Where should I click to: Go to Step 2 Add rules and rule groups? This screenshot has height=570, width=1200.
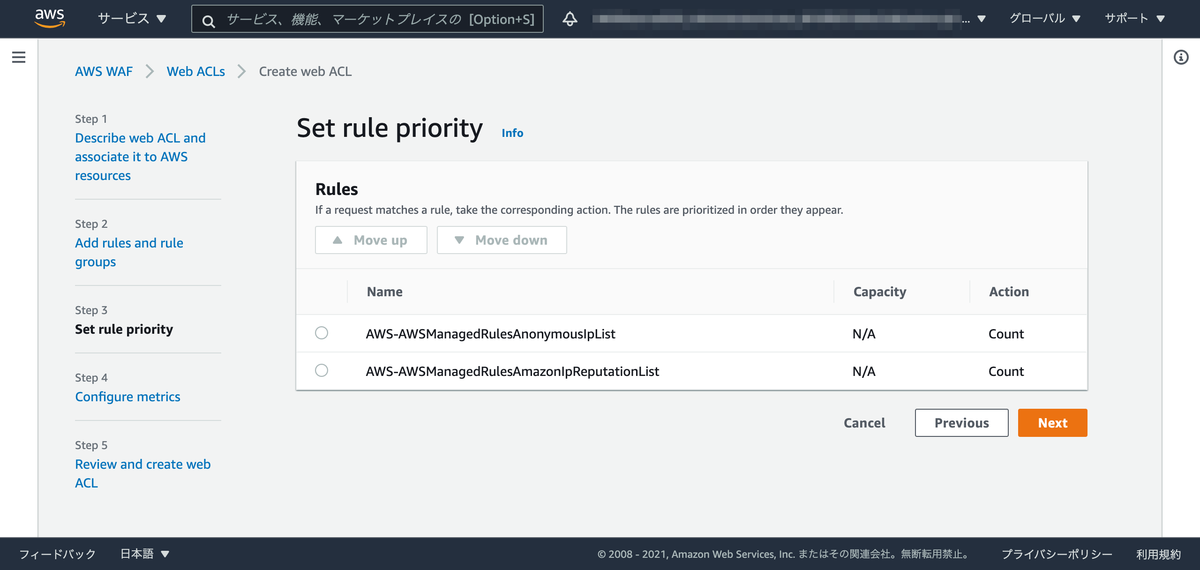click(x=129, y=252)
